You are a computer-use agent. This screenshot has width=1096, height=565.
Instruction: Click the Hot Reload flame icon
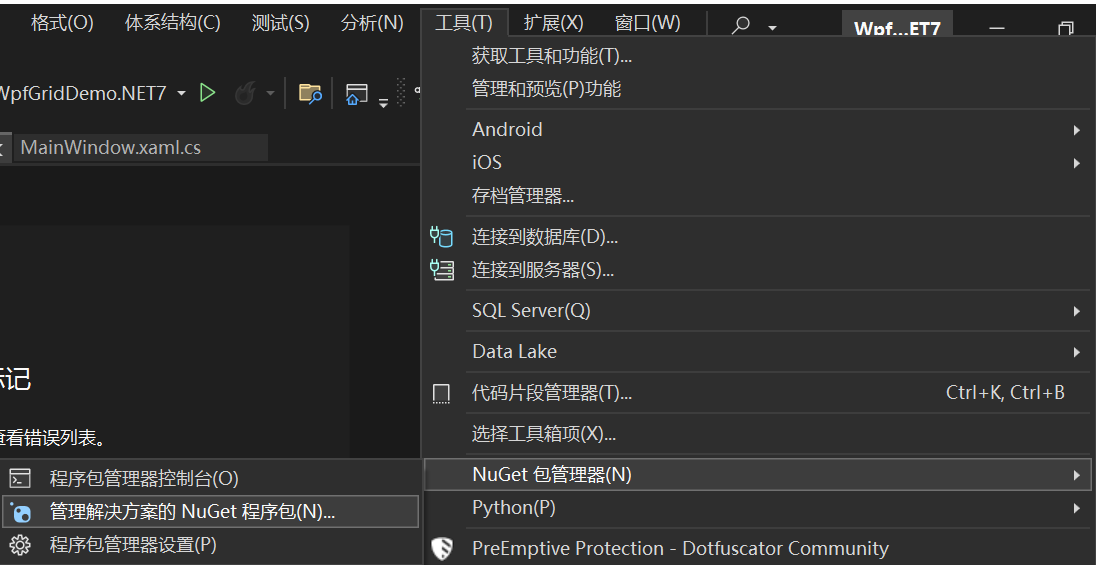tap(245, 93)
